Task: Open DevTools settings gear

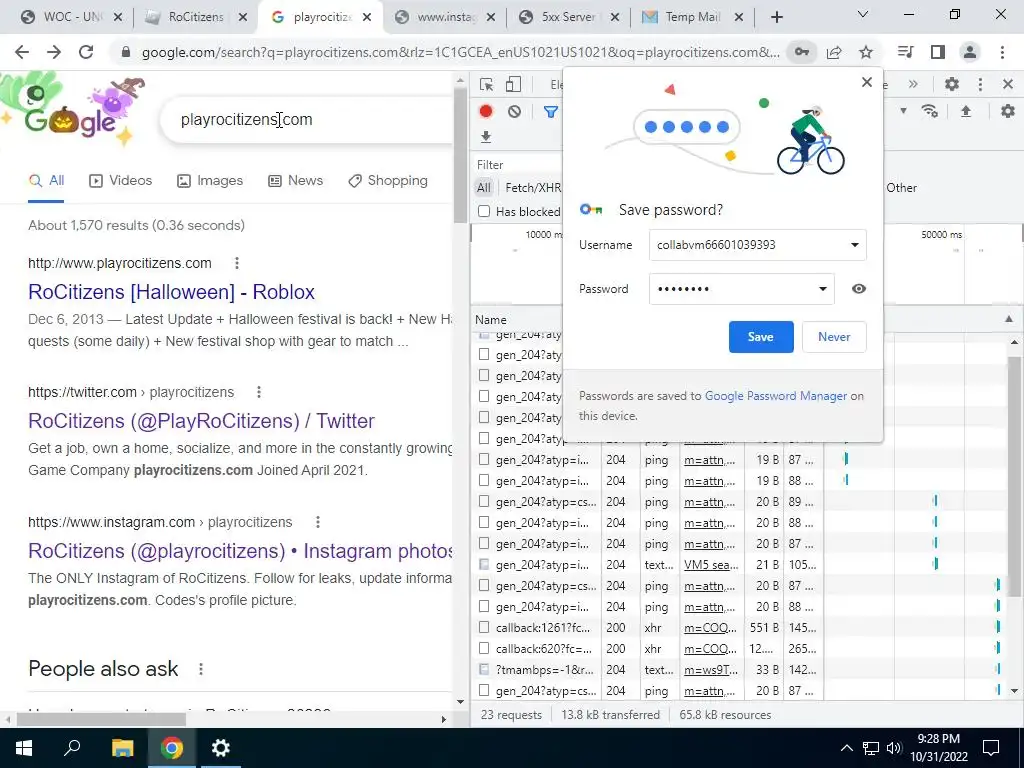Action: [952, 84]
